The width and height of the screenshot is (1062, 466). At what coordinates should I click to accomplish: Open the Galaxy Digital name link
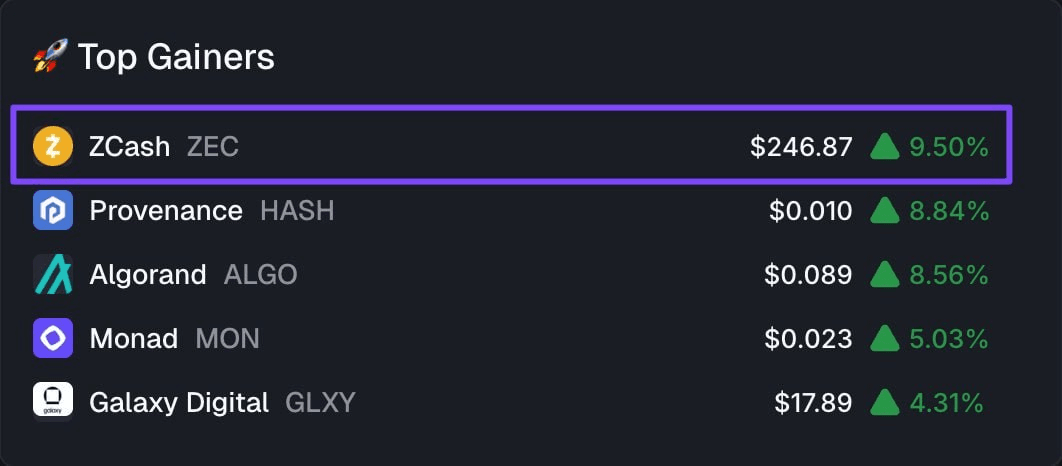(179, 403)
